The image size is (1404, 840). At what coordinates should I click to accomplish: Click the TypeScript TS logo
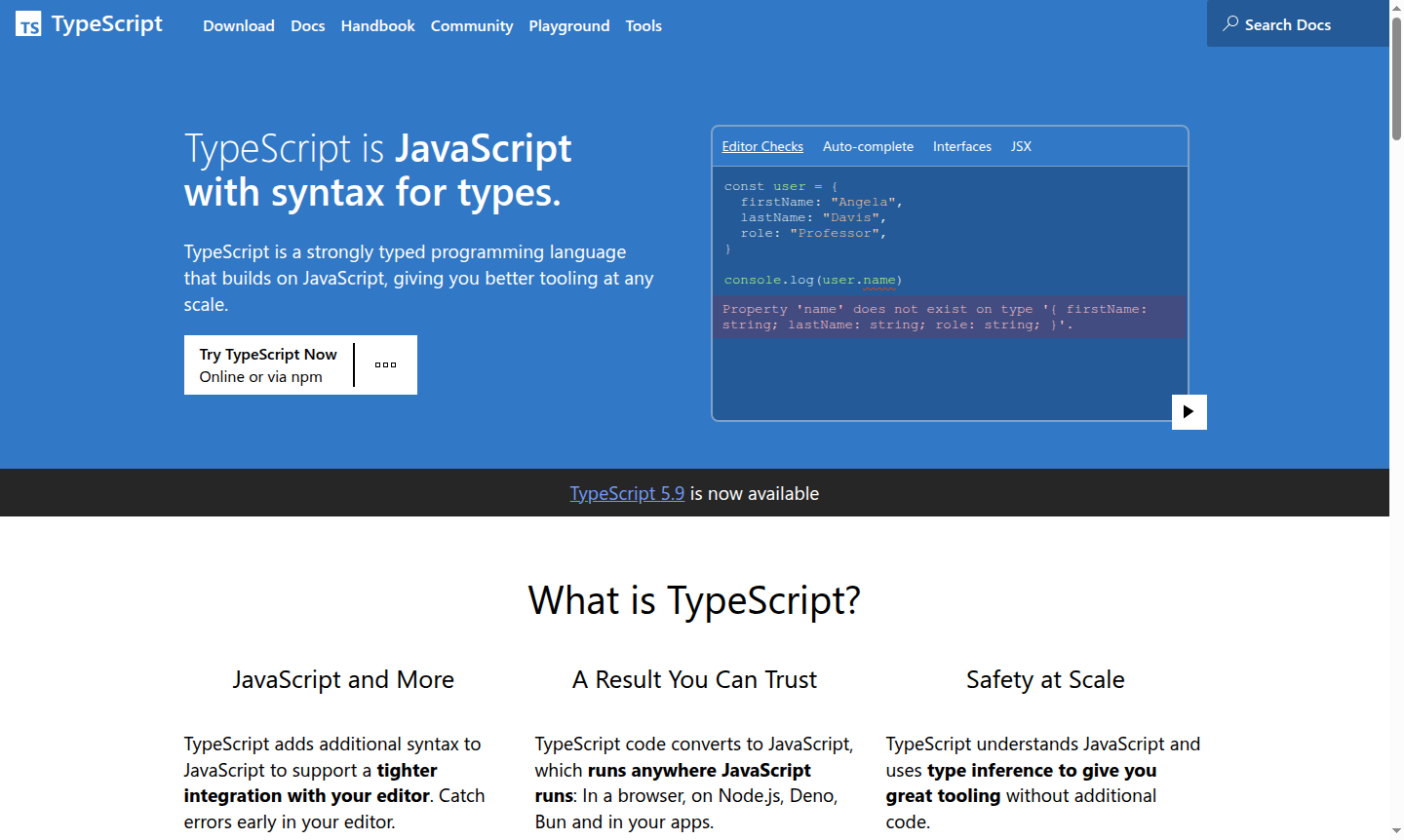(x=28, y=23)
